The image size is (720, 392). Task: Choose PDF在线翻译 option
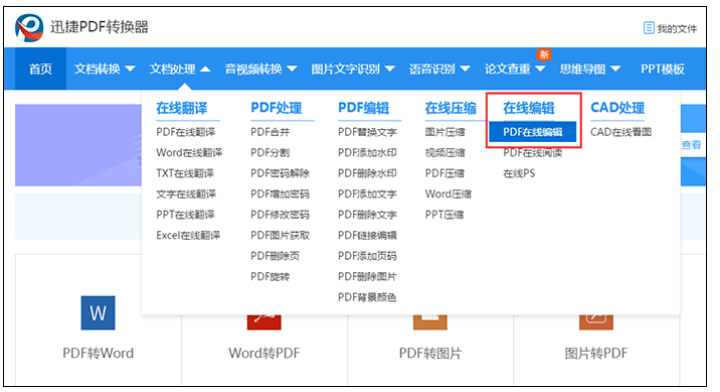point(186,132)
